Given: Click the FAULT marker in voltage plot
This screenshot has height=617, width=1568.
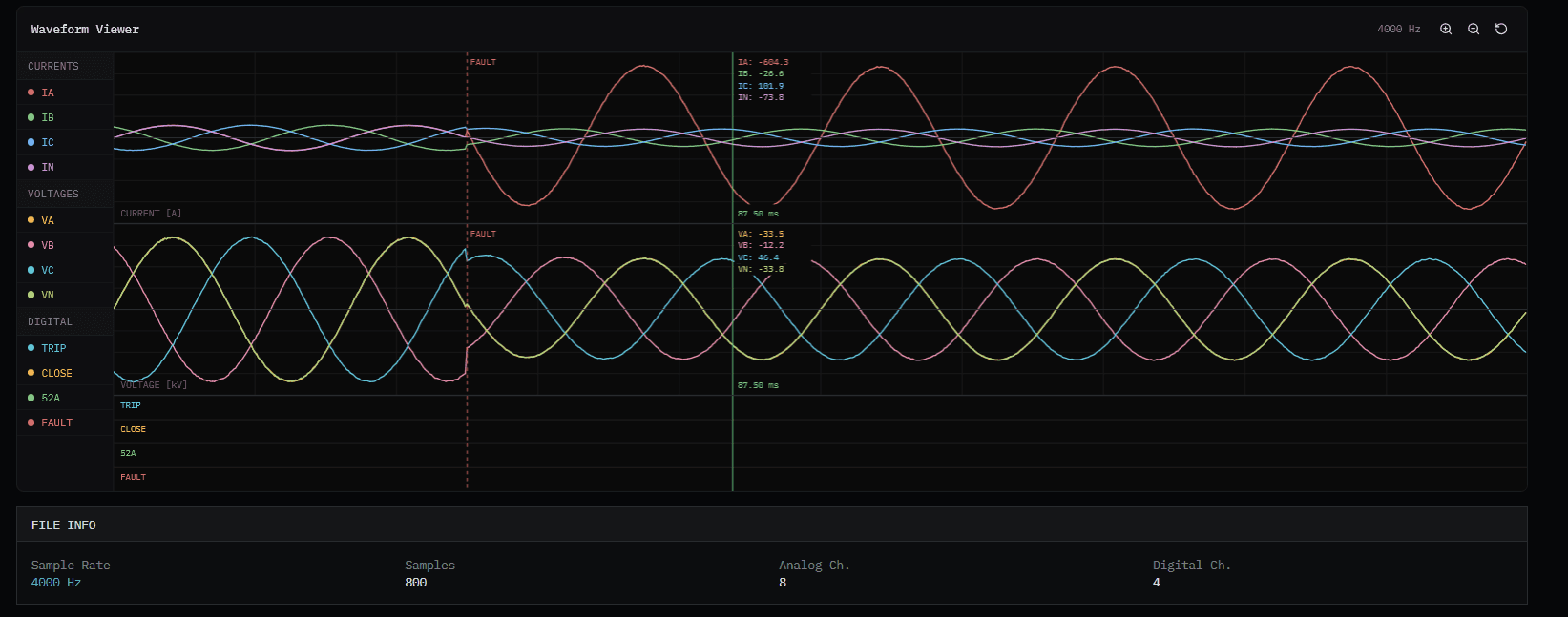Looking at the screenshot, I should click(483, 234).
